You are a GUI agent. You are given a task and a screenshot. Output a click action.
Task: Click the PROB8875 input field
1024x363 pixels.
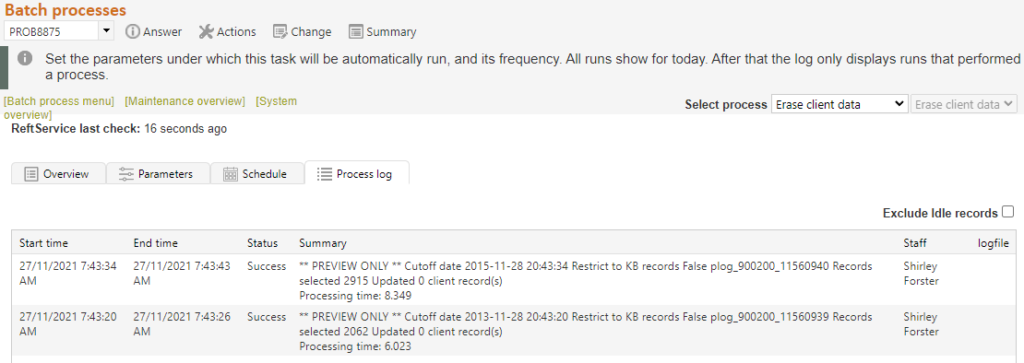point(52,31)
